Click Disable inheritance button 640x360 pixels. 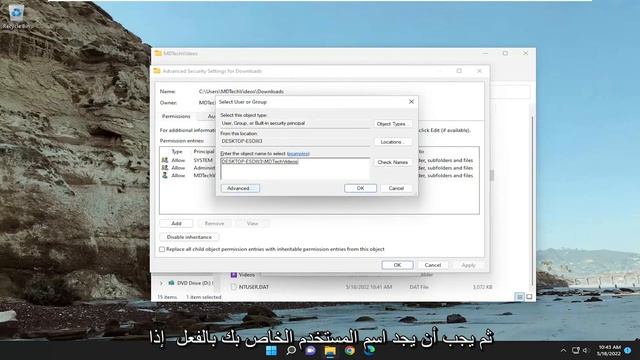click(x=189, y=237)
